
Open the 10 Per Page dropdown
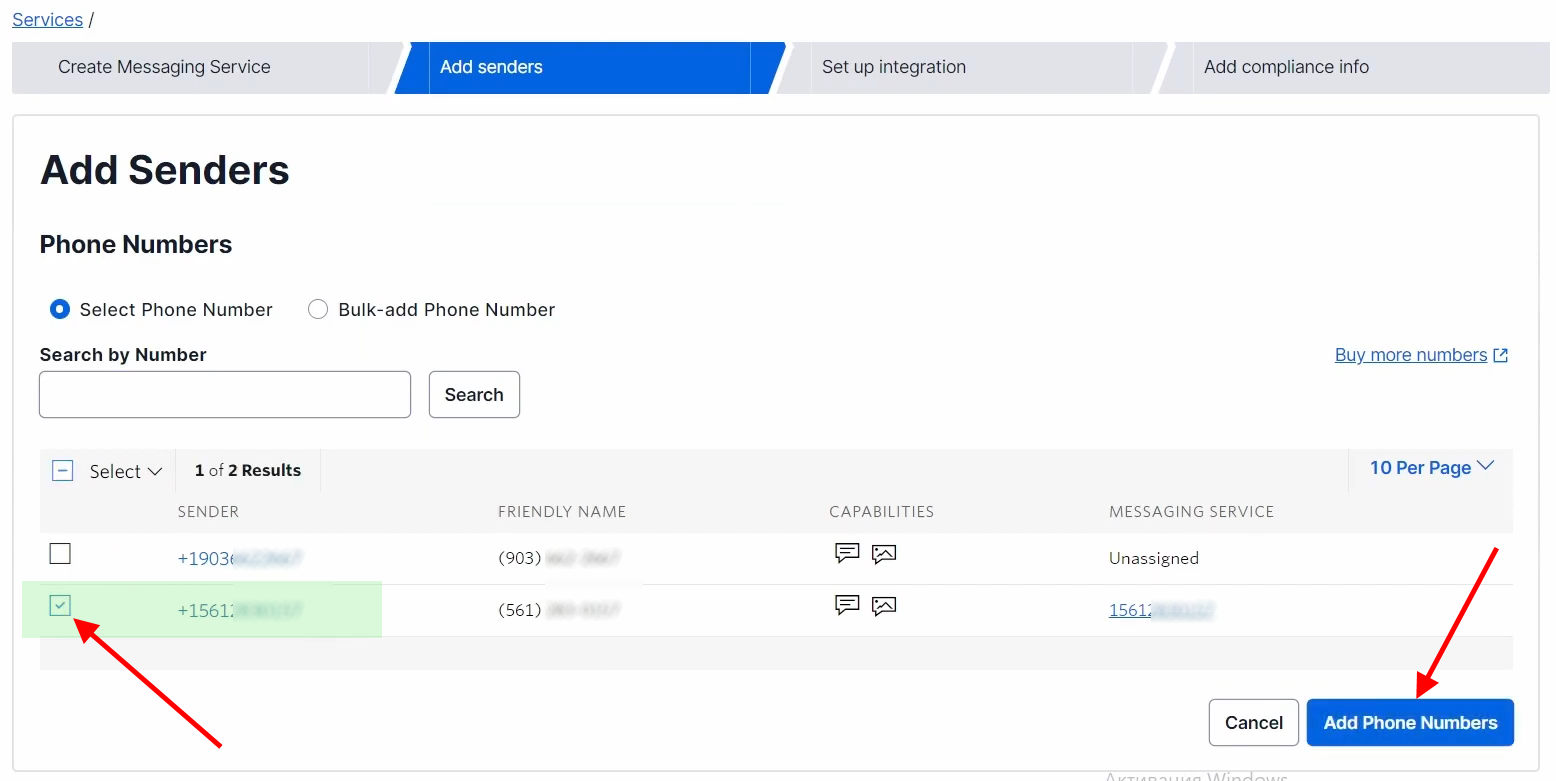pyautogui.click(x=1431, y=467)
